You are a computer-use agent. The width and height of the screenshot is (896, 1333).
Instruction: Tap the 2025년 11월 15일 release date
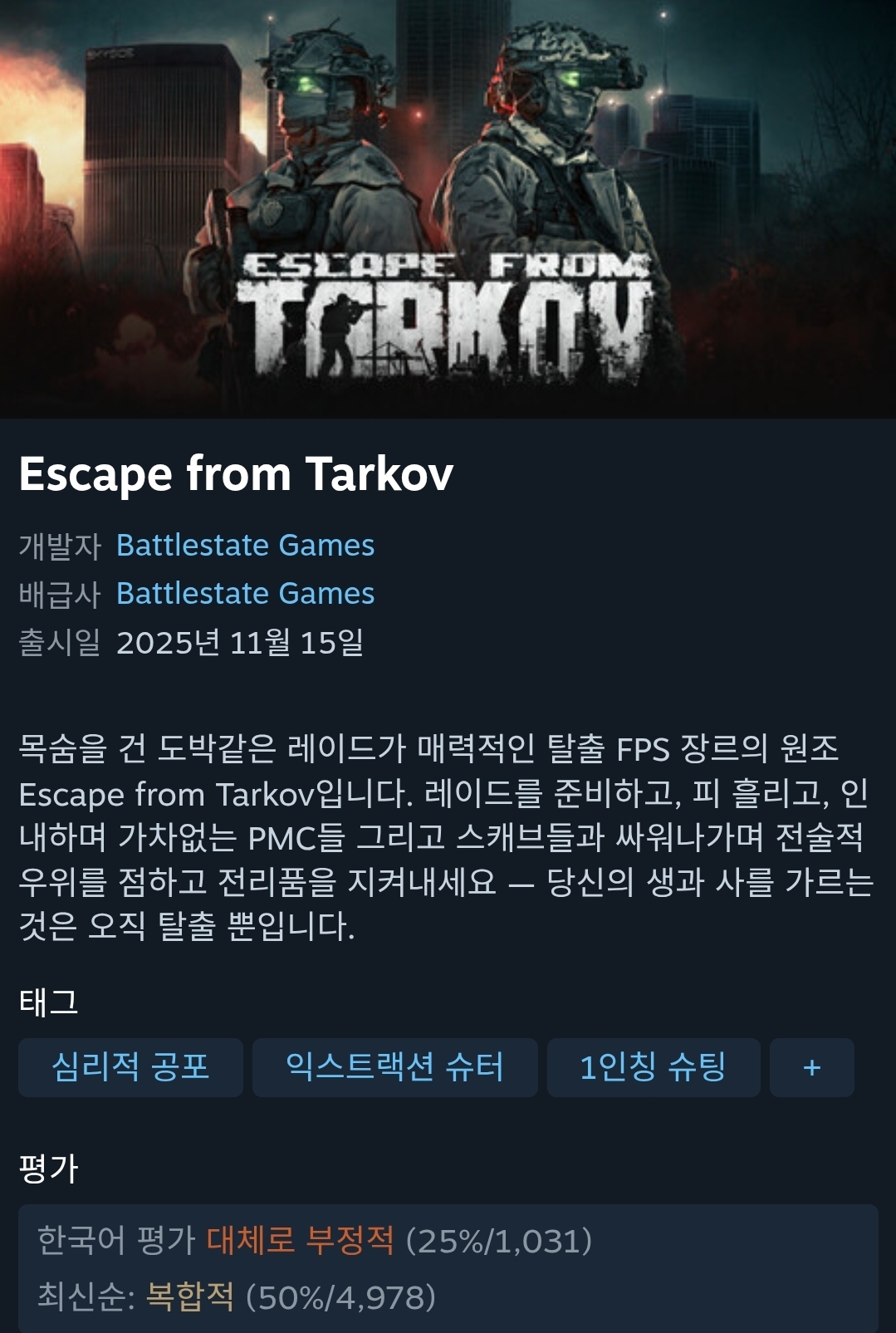click(240, 642)
